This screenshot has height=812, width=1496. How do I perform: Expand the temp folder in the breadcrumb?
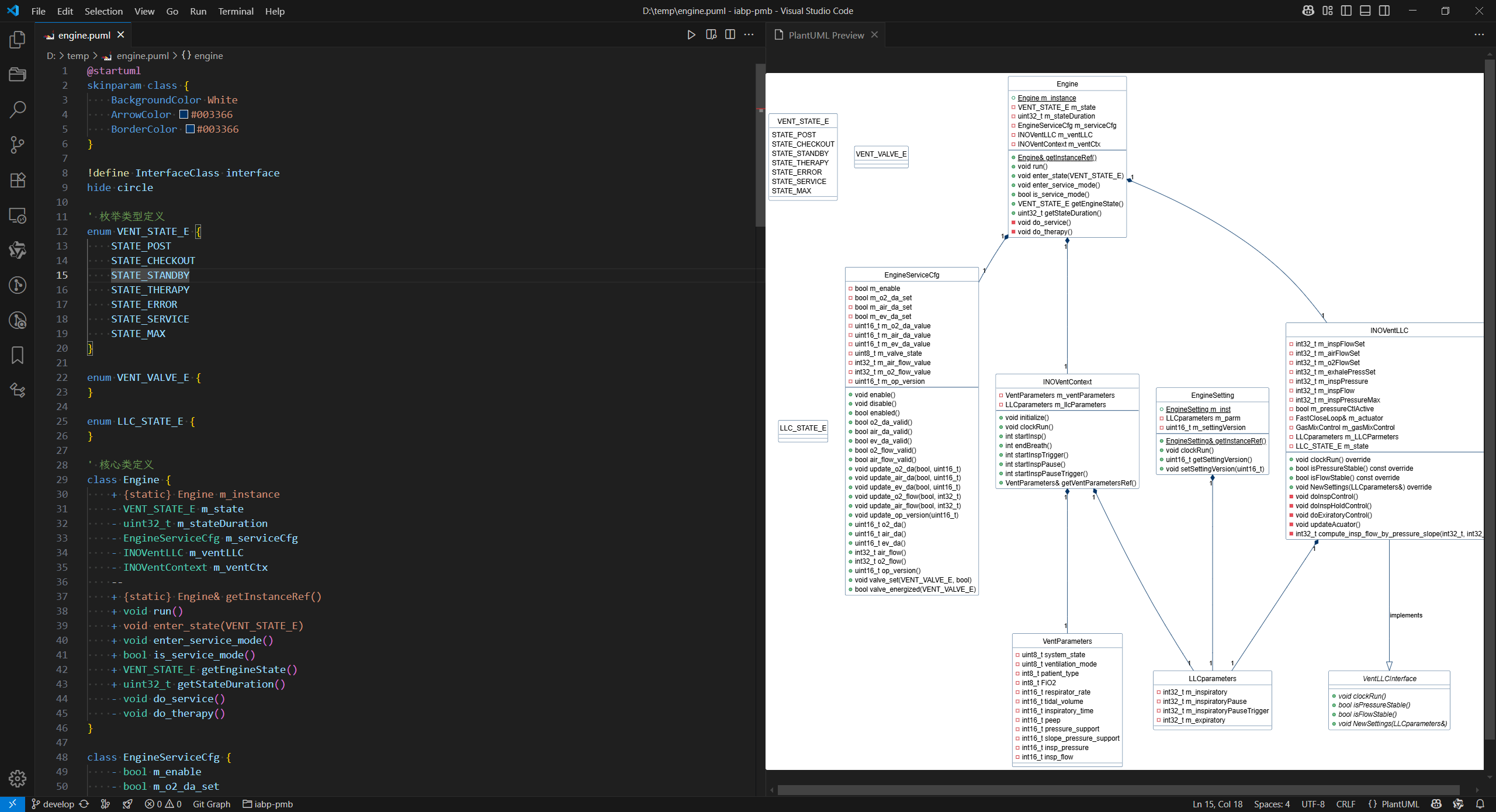pyautogui.click(x=78, y=56)
